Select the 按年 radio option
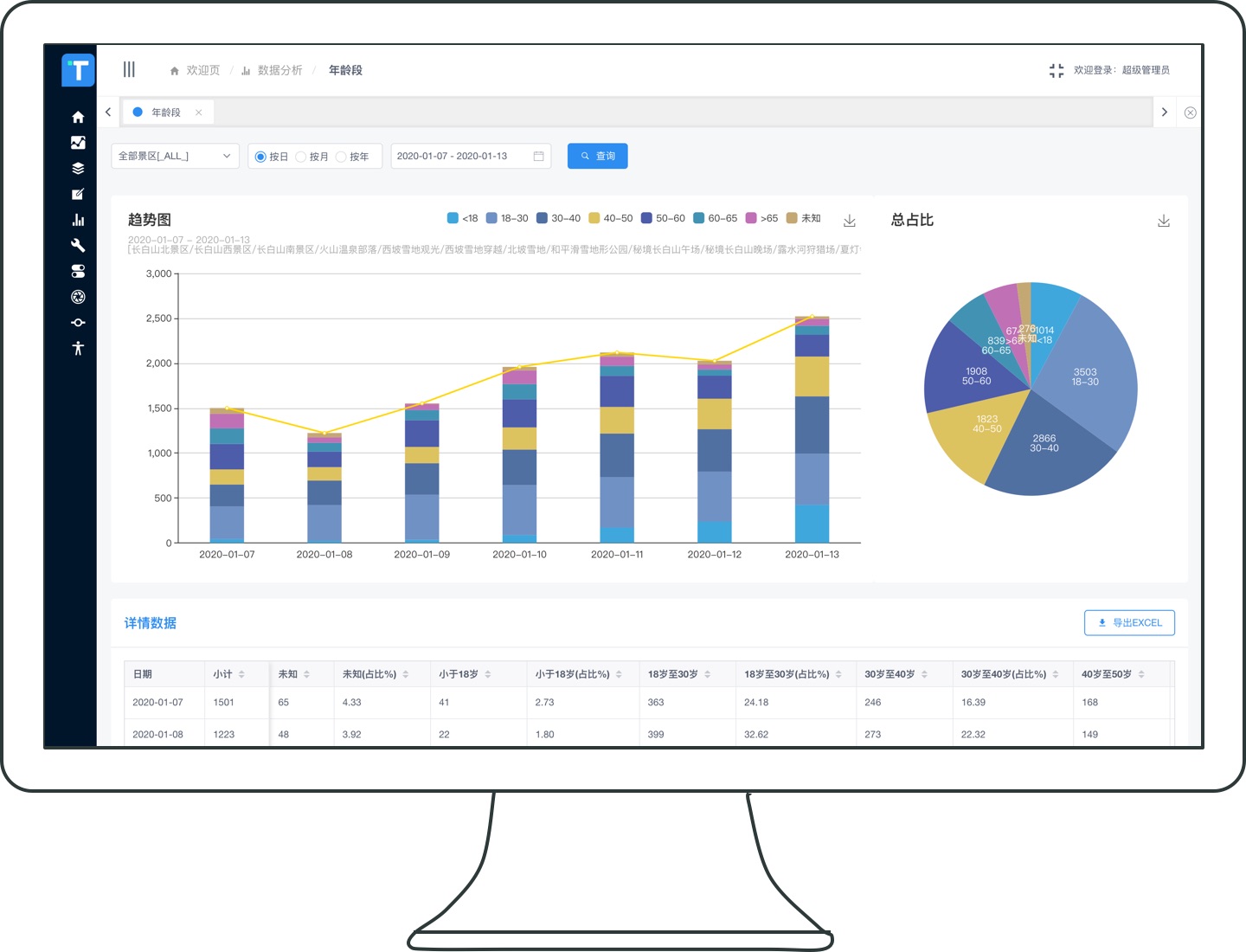Viewport: 1246px width, 952px height. pyautogui.click(x=341, y=157)
